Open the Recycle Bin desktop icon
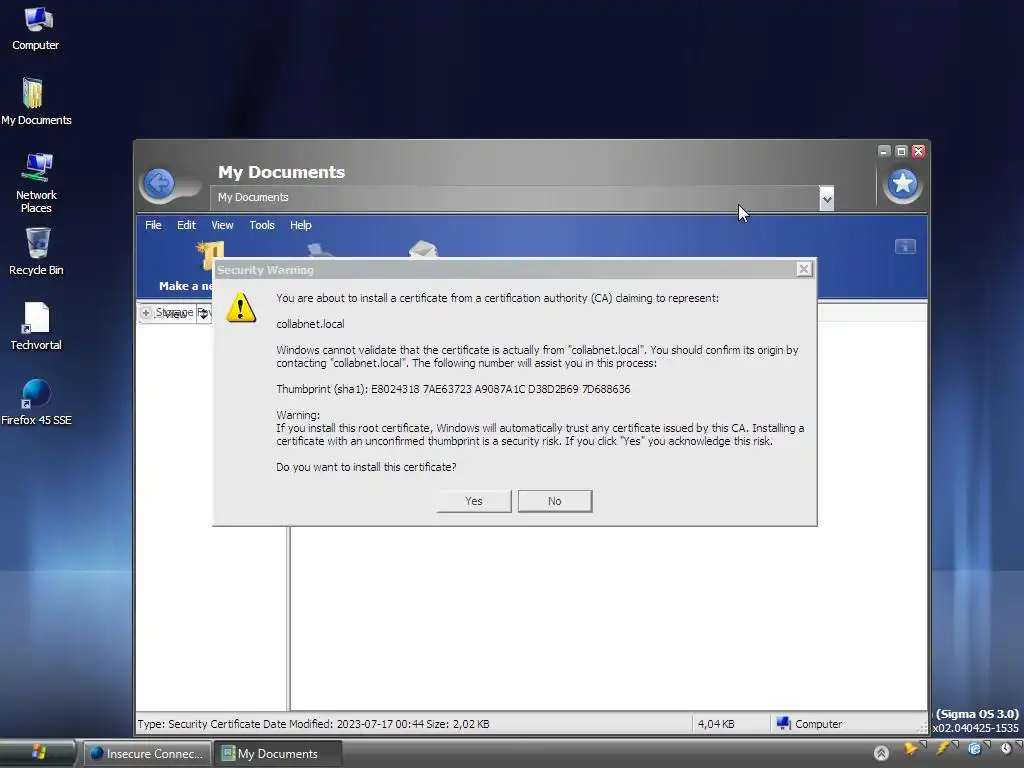Image resolution: width=1024 pixels, height=768 pixels. point(36,251)
